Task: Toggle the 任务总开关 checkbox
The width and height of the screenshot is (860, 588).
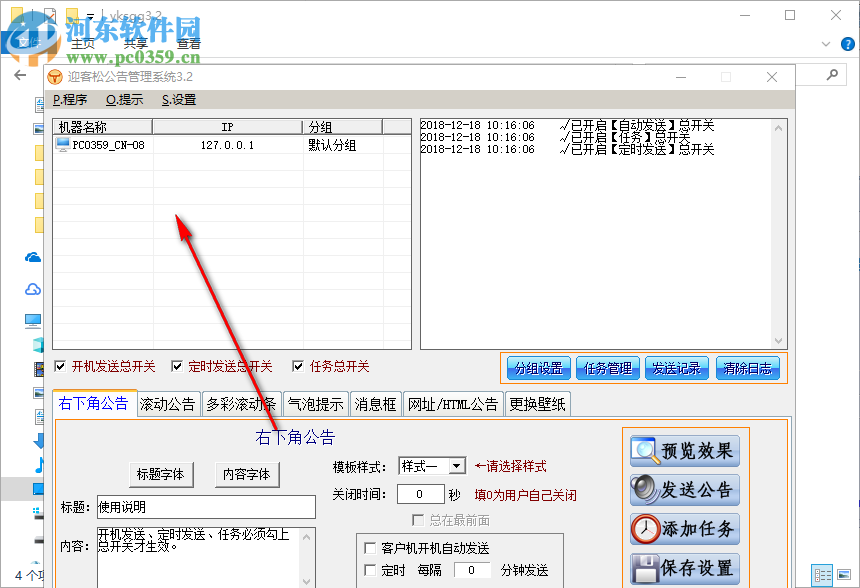Action: [x=297, y=365]
